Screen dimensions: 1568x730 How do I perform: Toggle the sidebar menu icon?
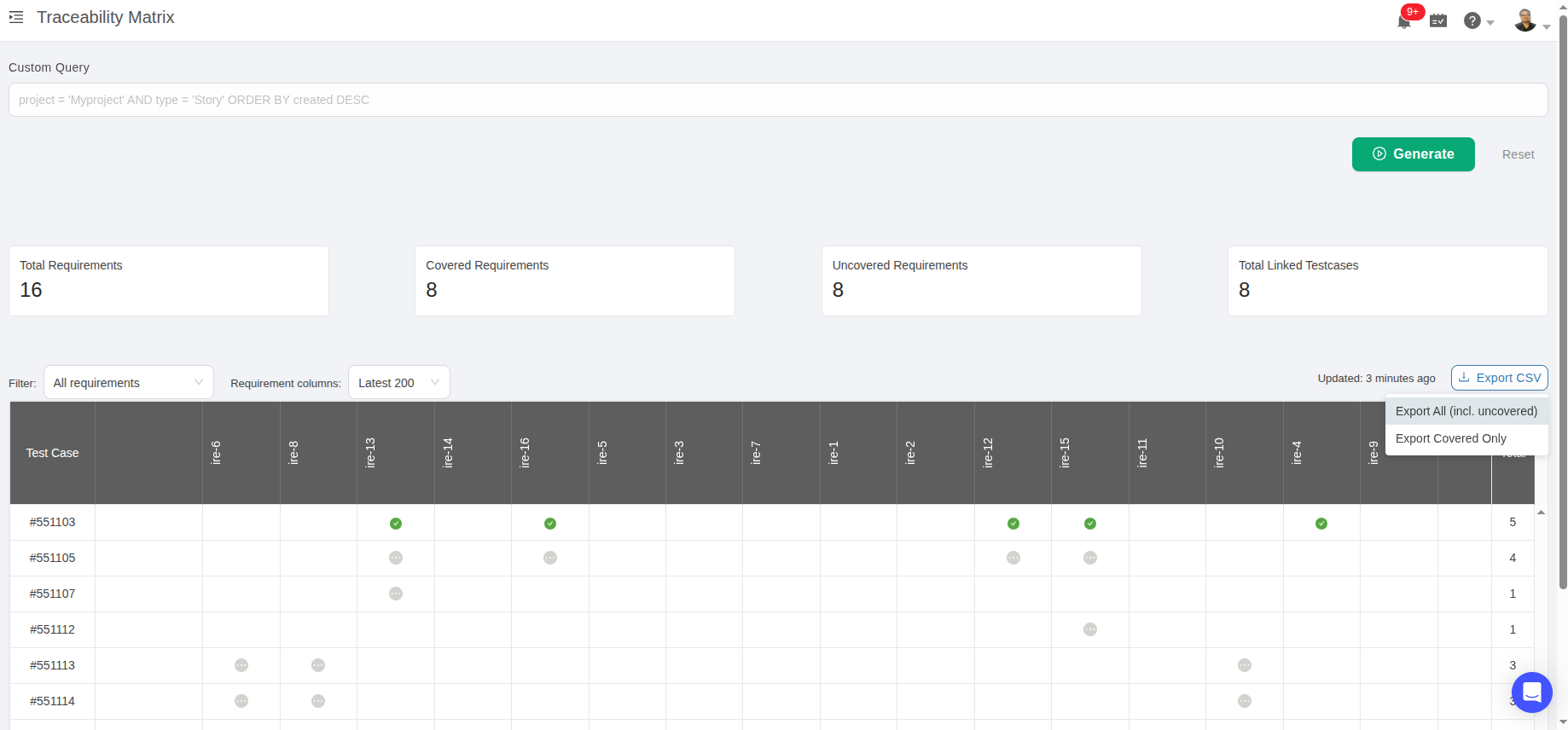(x=16, y=17)
